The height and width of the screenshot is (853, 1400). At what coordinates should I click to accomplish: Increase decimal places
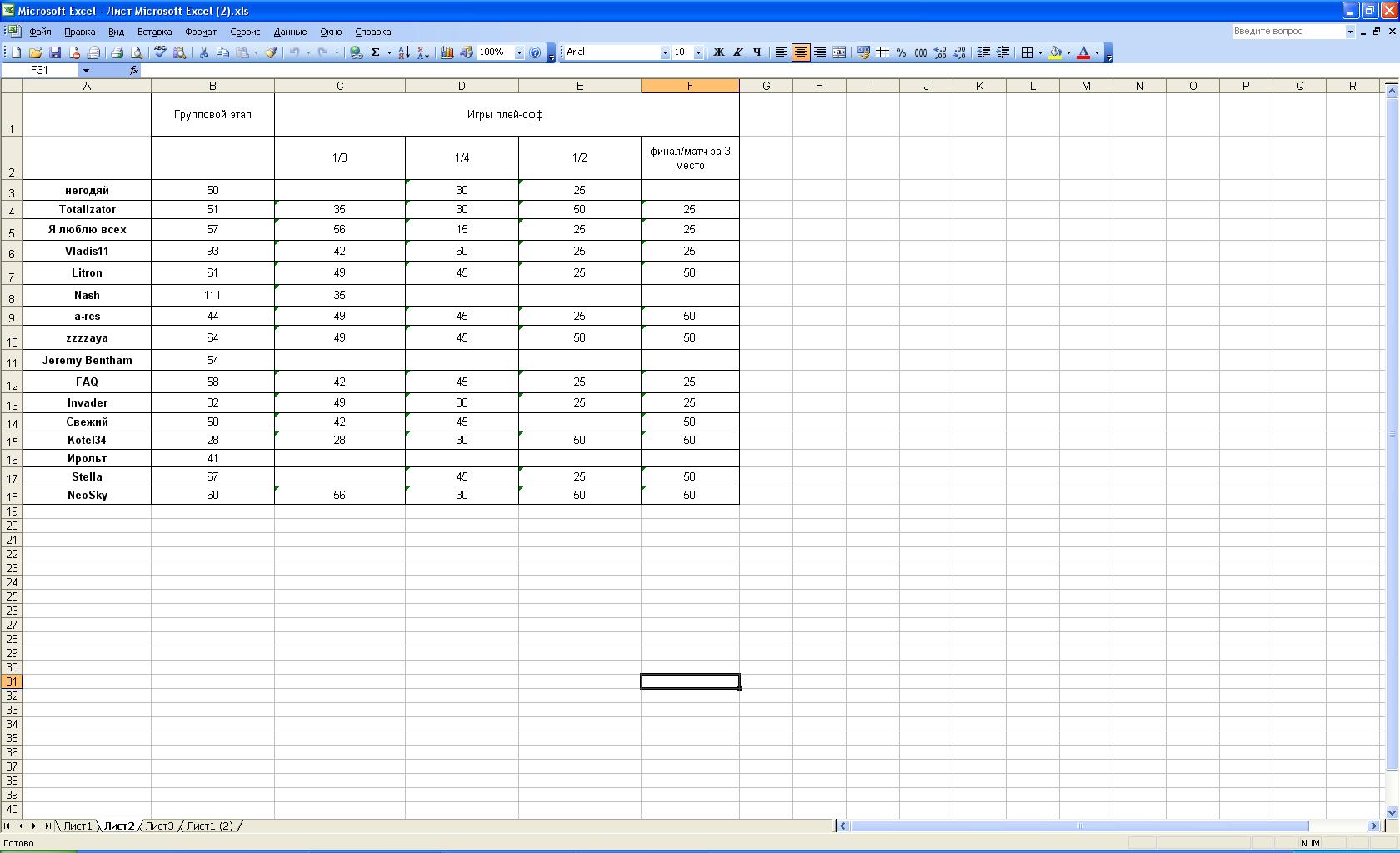tap(940, 52)
